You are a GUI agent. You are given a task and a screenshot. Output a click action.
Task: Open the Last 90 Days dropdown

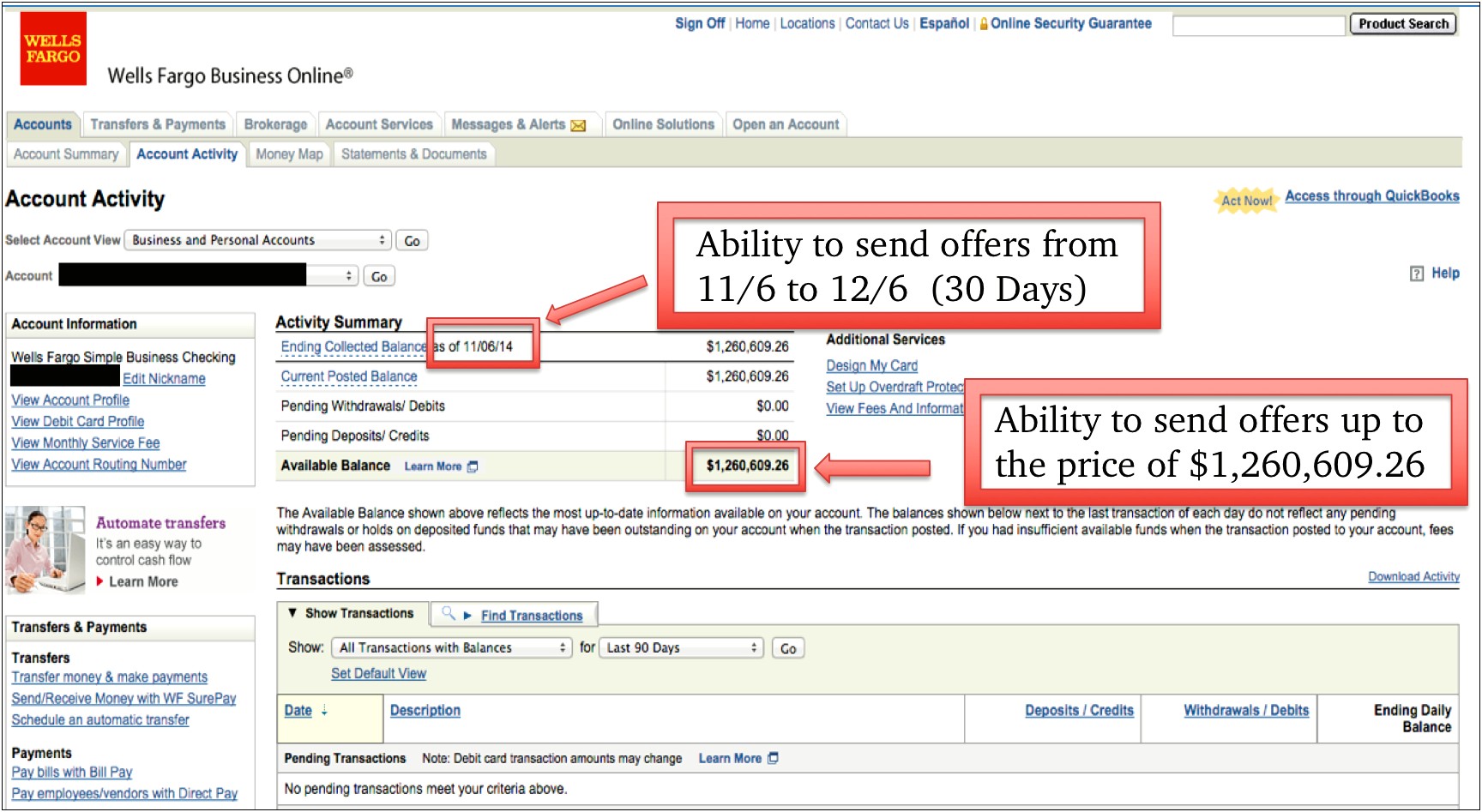point(681,647)
